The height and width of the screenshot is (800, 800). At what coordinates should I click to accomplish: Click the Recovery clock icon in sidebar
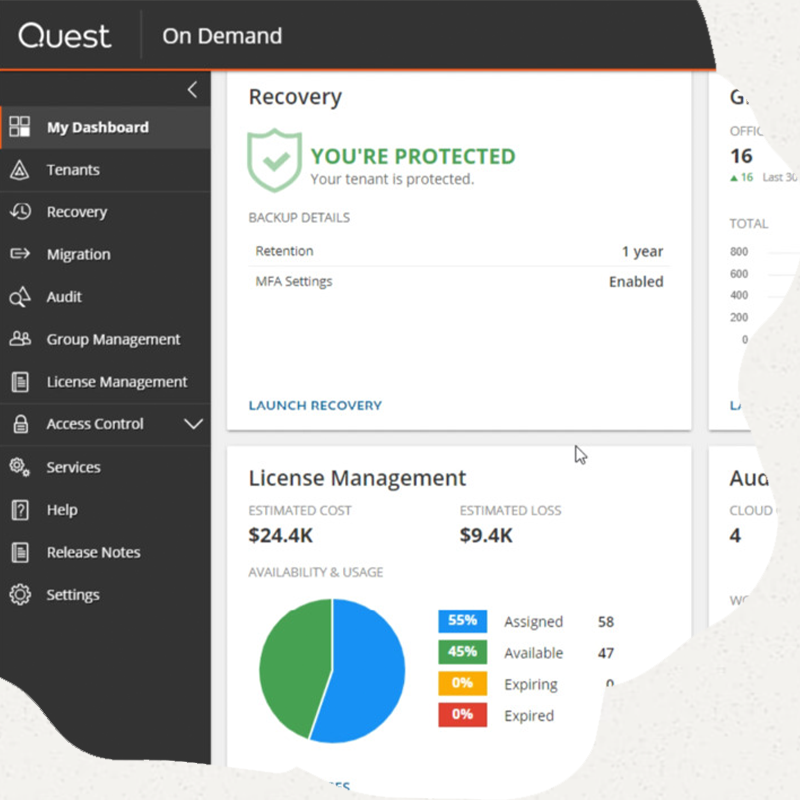(x=20, y=212)
